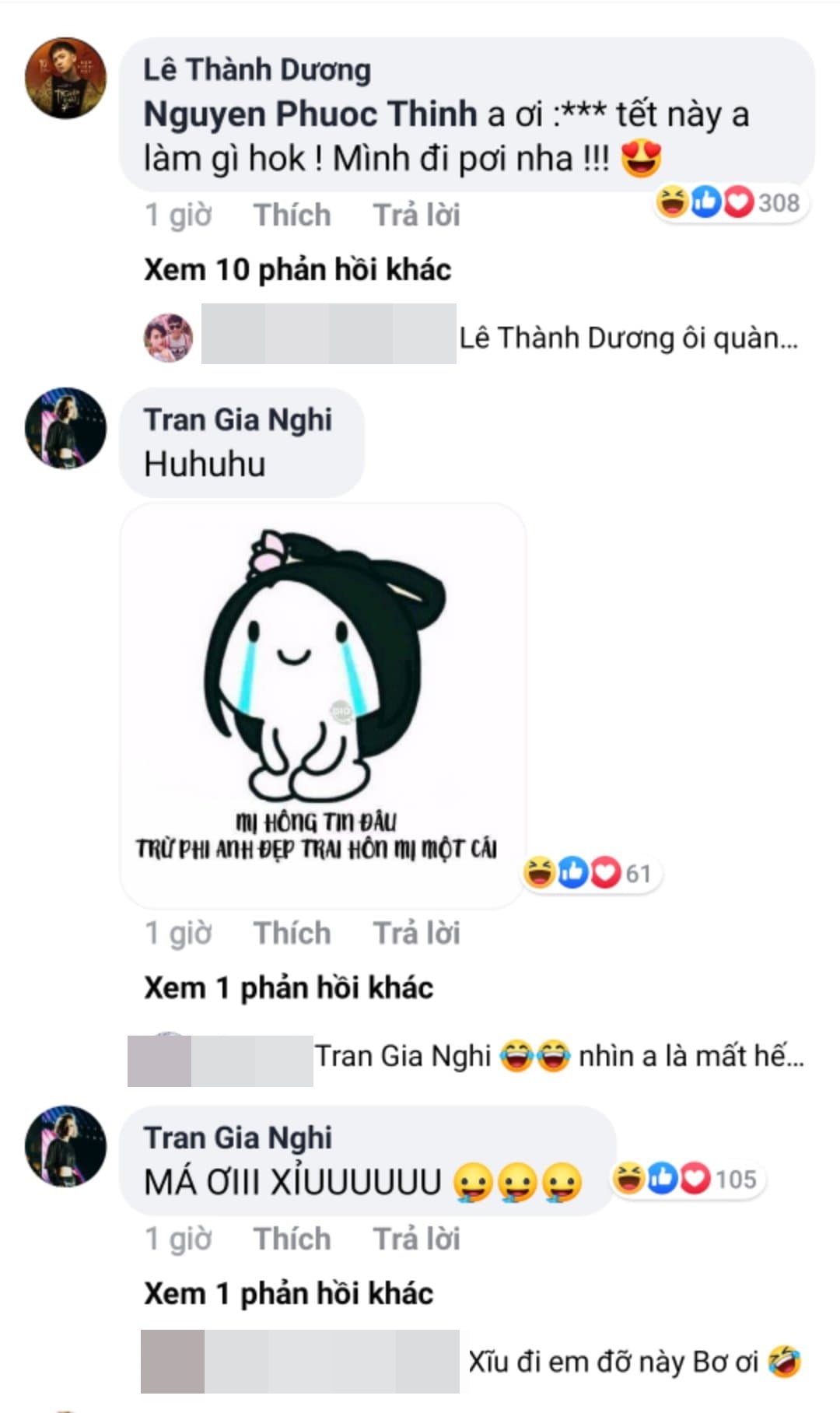The height and width of the screenshot is (1413, 840).
Task: Like the MÁ ƠIII XỈUUUUUU comment via Thích
Action: [292, 1239]
